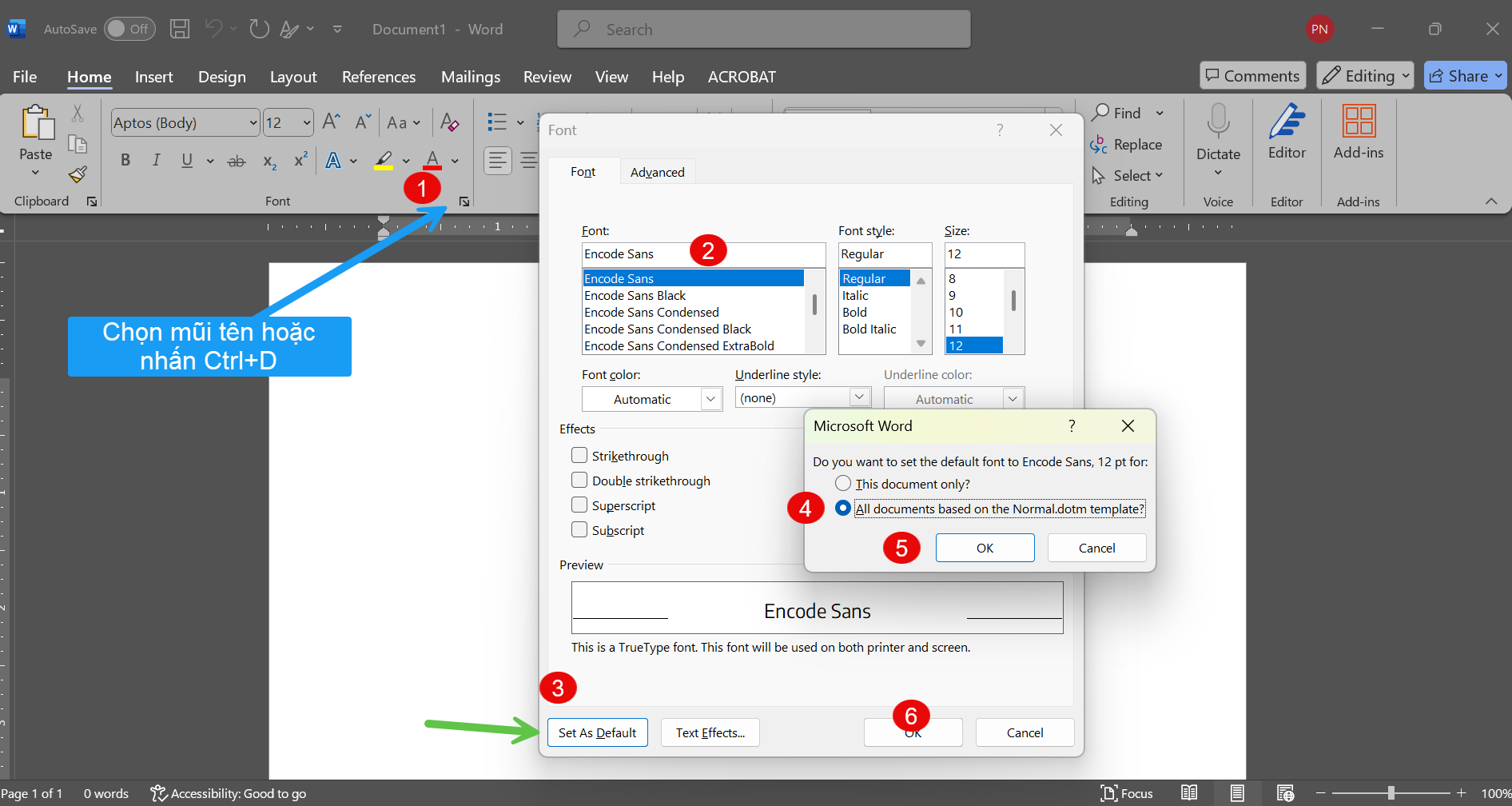Check Double strikethrough checkbox
This screenshot has height=806, width=1512.
(579, 480)
